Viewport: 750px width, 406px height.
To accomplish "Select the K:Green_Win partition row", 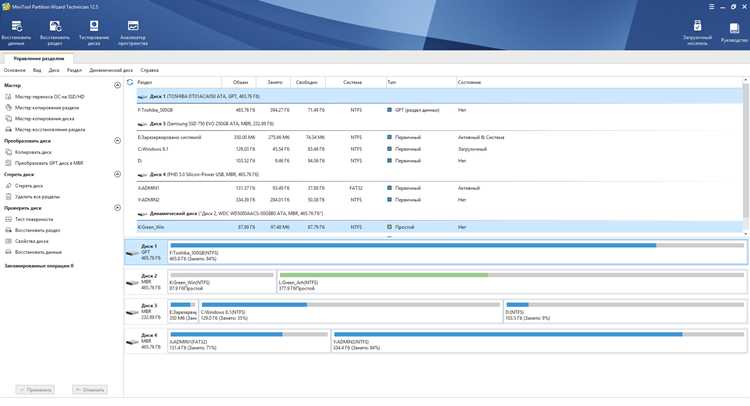I will 439,227.
